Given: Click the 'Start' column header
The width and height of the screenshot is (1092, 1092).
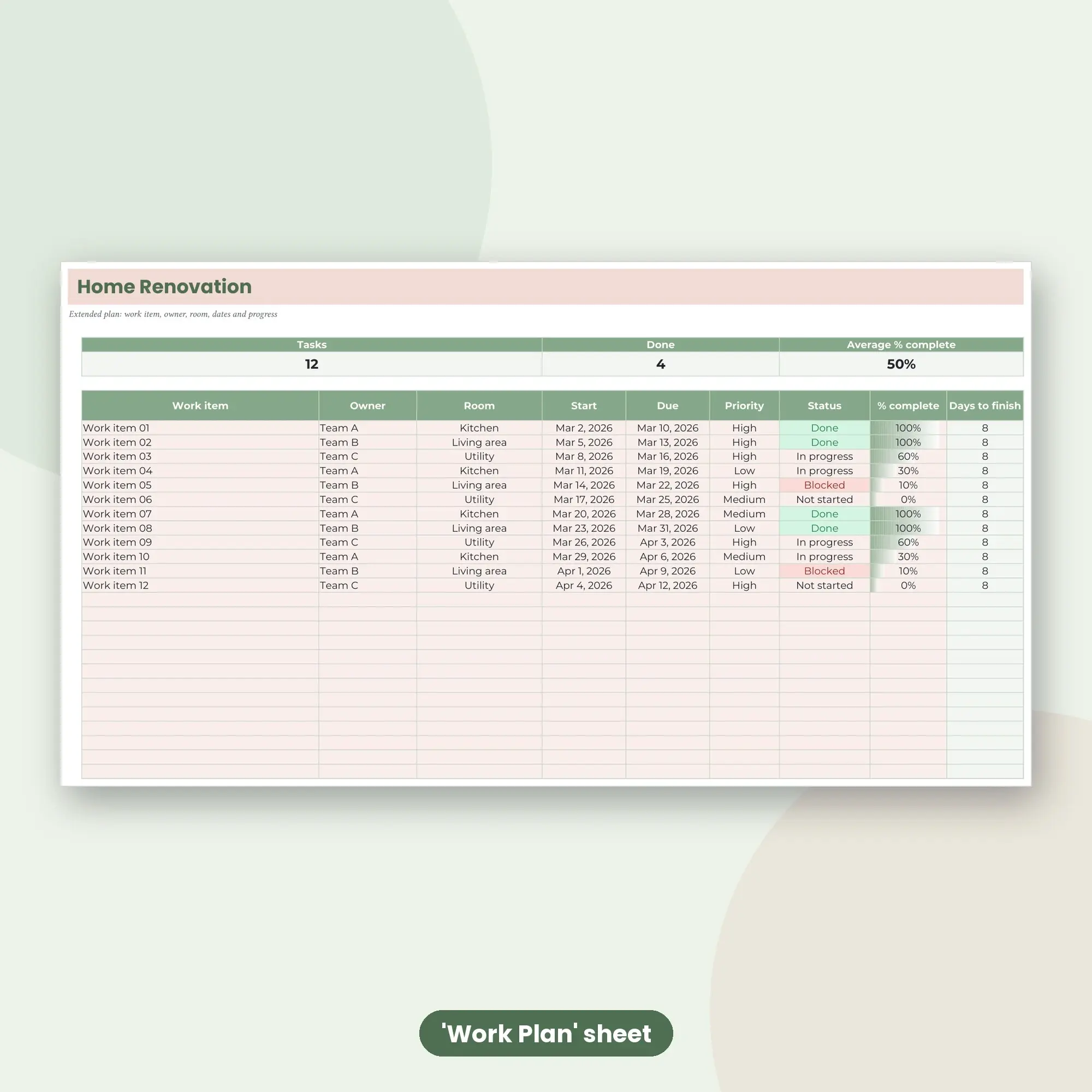Looking at the screenshot, I should (x=584, y=405).
